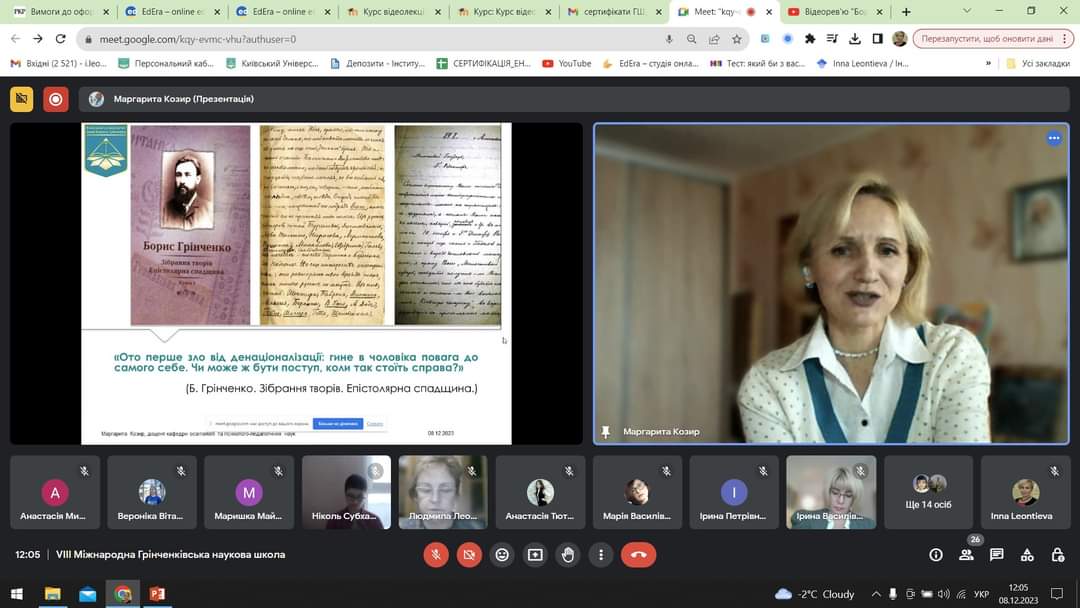Leave the call with red hang-up button
The width and height of the screenshot is (1080, 608).
coord(638,554)
